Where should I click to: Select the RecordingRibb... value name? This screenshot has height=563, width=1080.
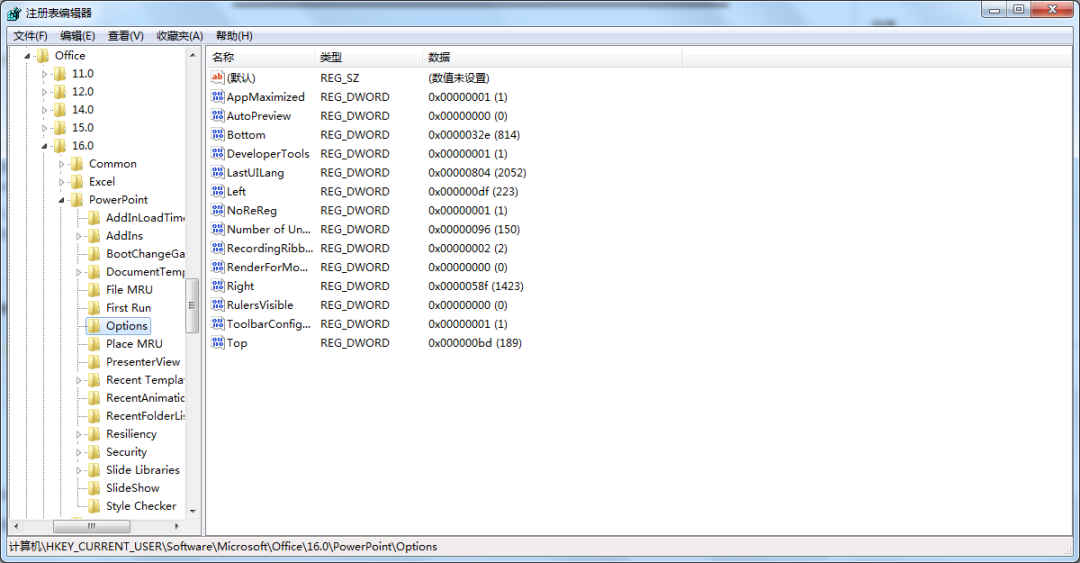click(269, 248)
